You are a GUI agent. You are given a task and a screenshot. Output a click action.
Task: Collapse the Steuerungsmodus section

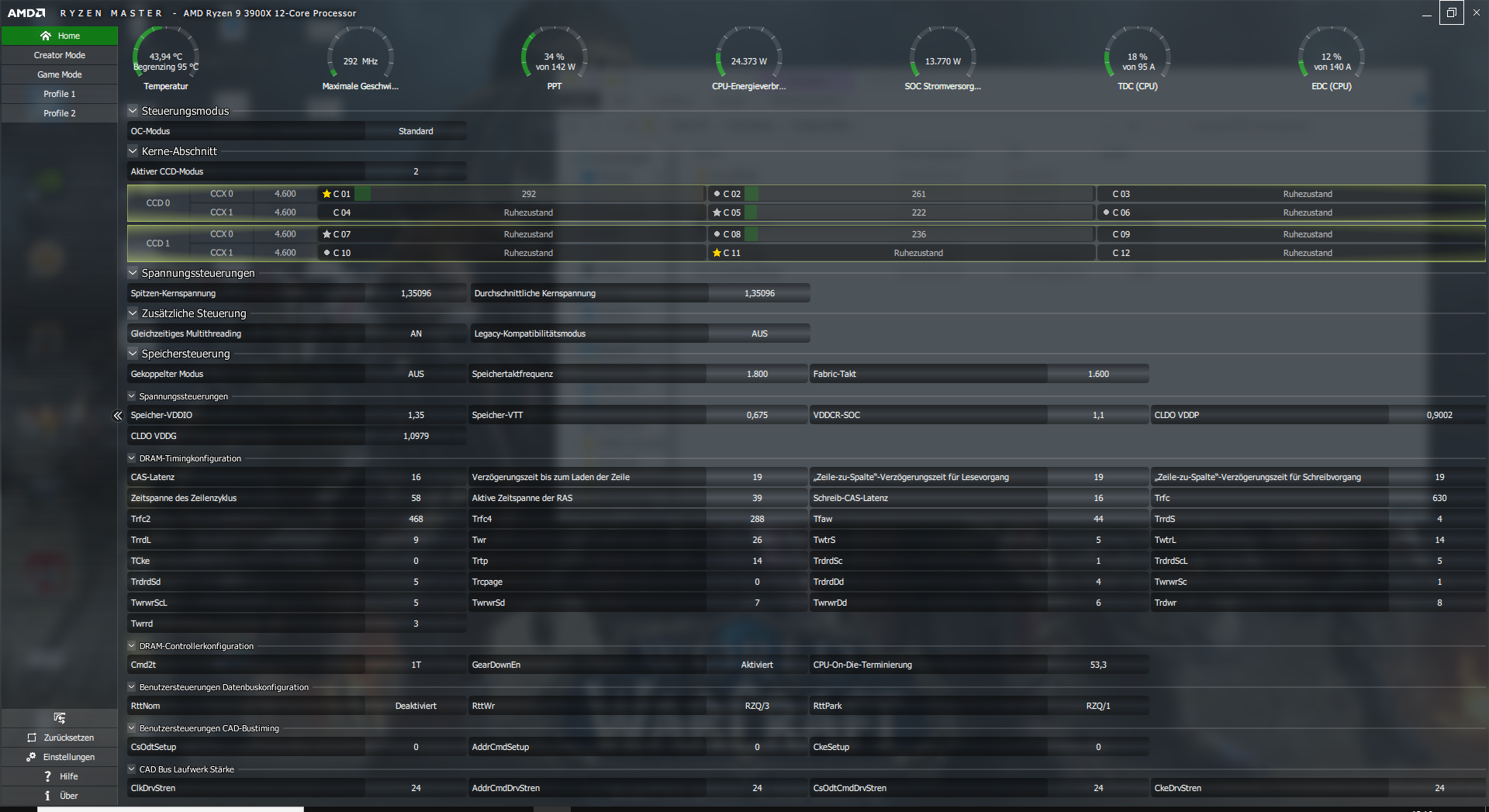point(133,111)
